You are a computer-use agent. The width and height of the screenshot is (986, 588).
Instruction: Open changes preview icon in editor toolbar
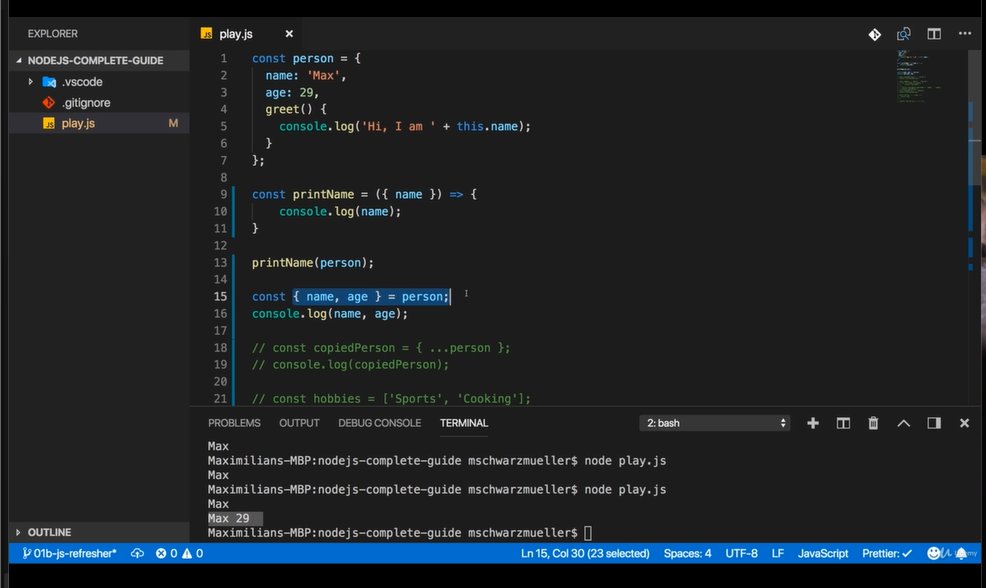[904, 34]
